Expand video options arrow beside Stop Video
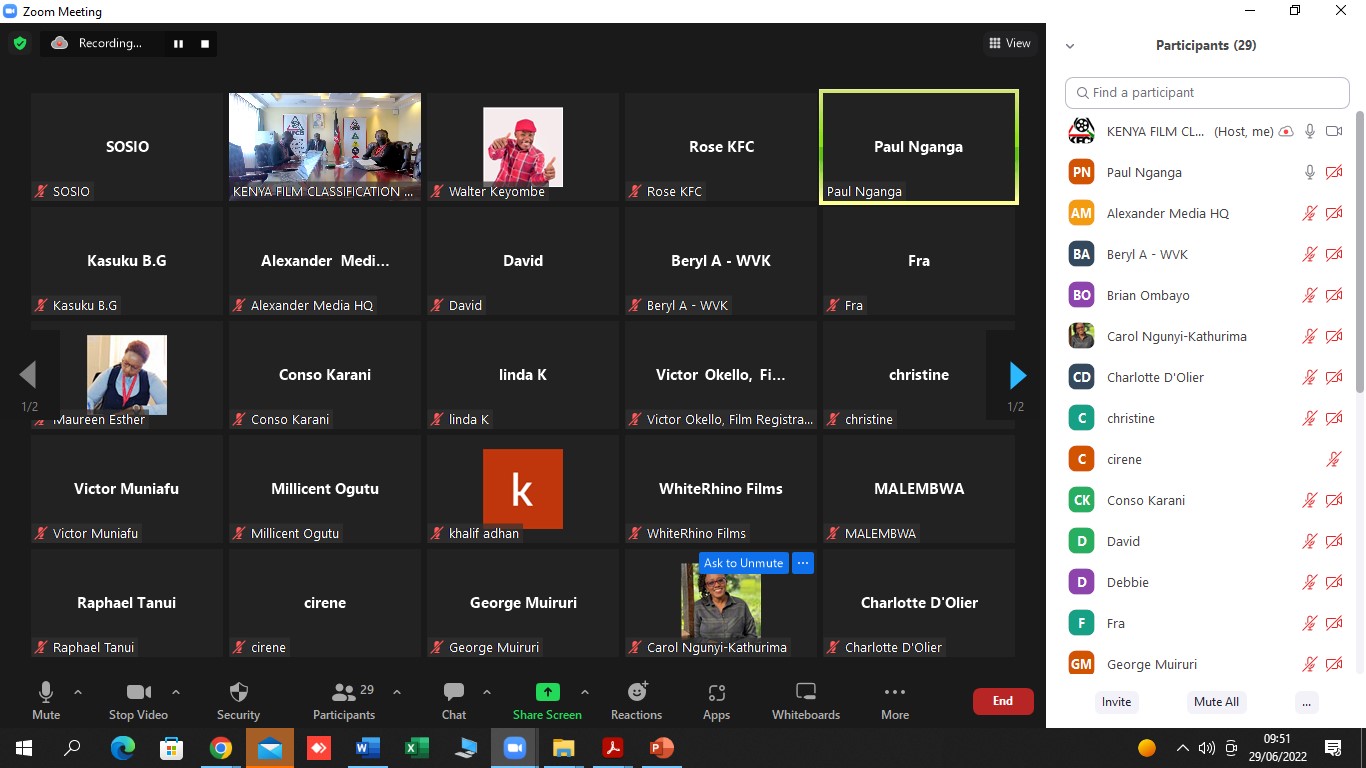Viewport: 1366px width, 768px height. point(176,692)
